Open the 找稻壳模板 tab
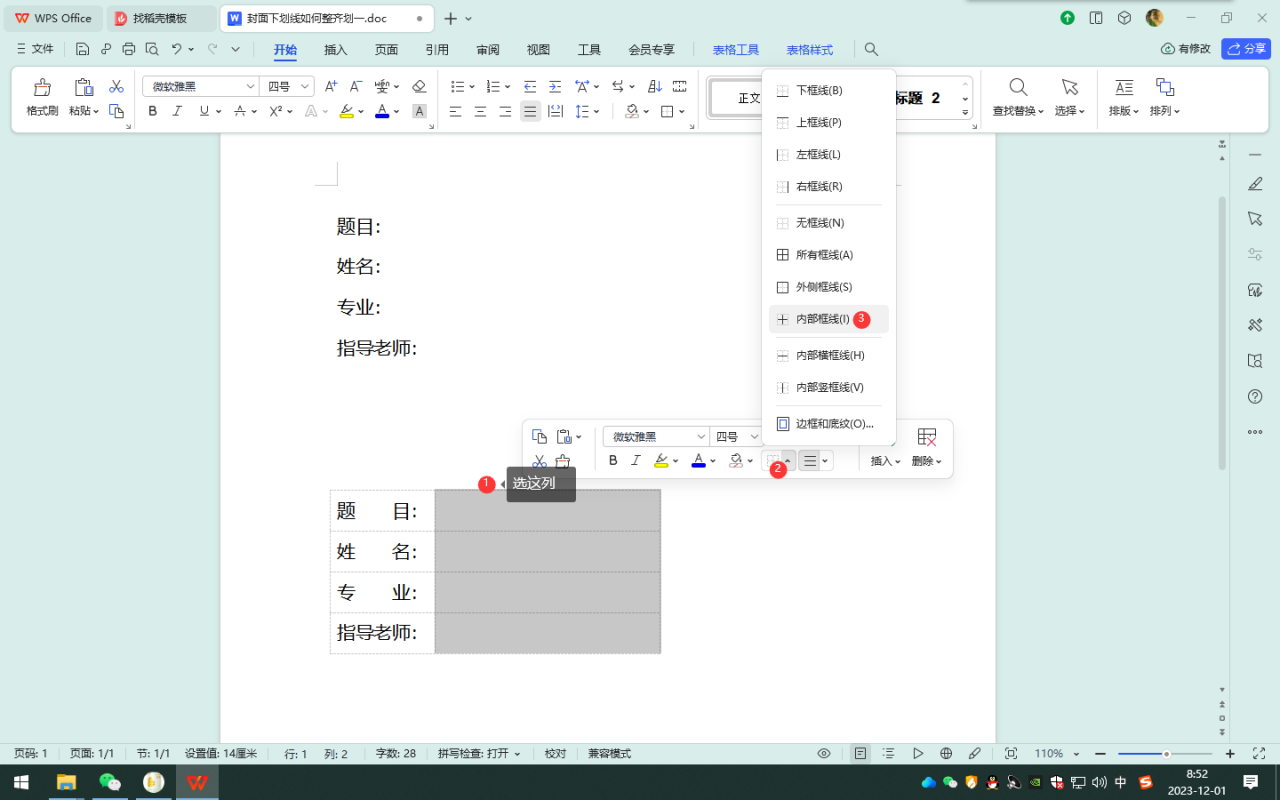 point(160,18)
